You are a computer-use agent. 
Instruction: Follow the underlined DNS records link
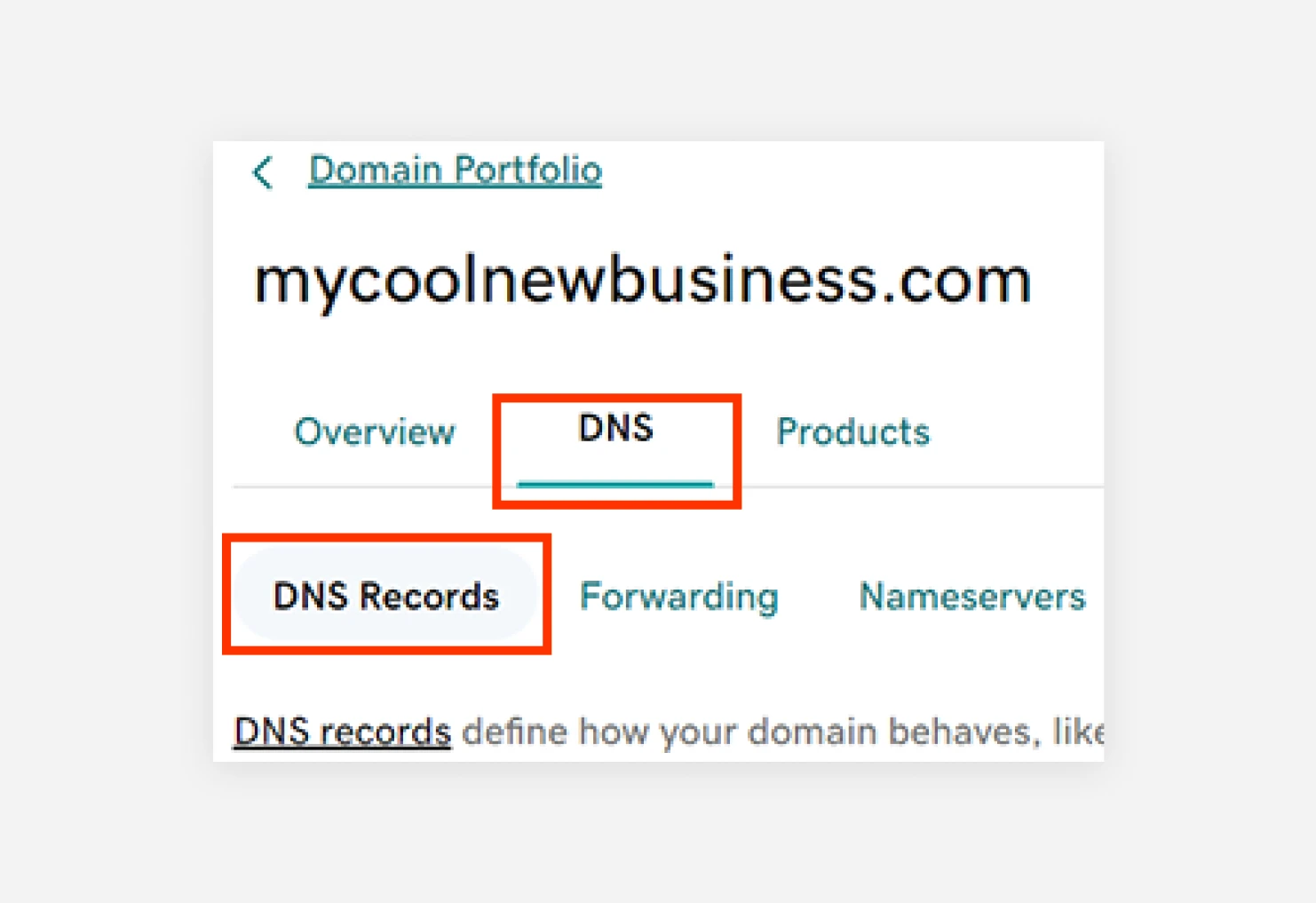coord(342,733)
